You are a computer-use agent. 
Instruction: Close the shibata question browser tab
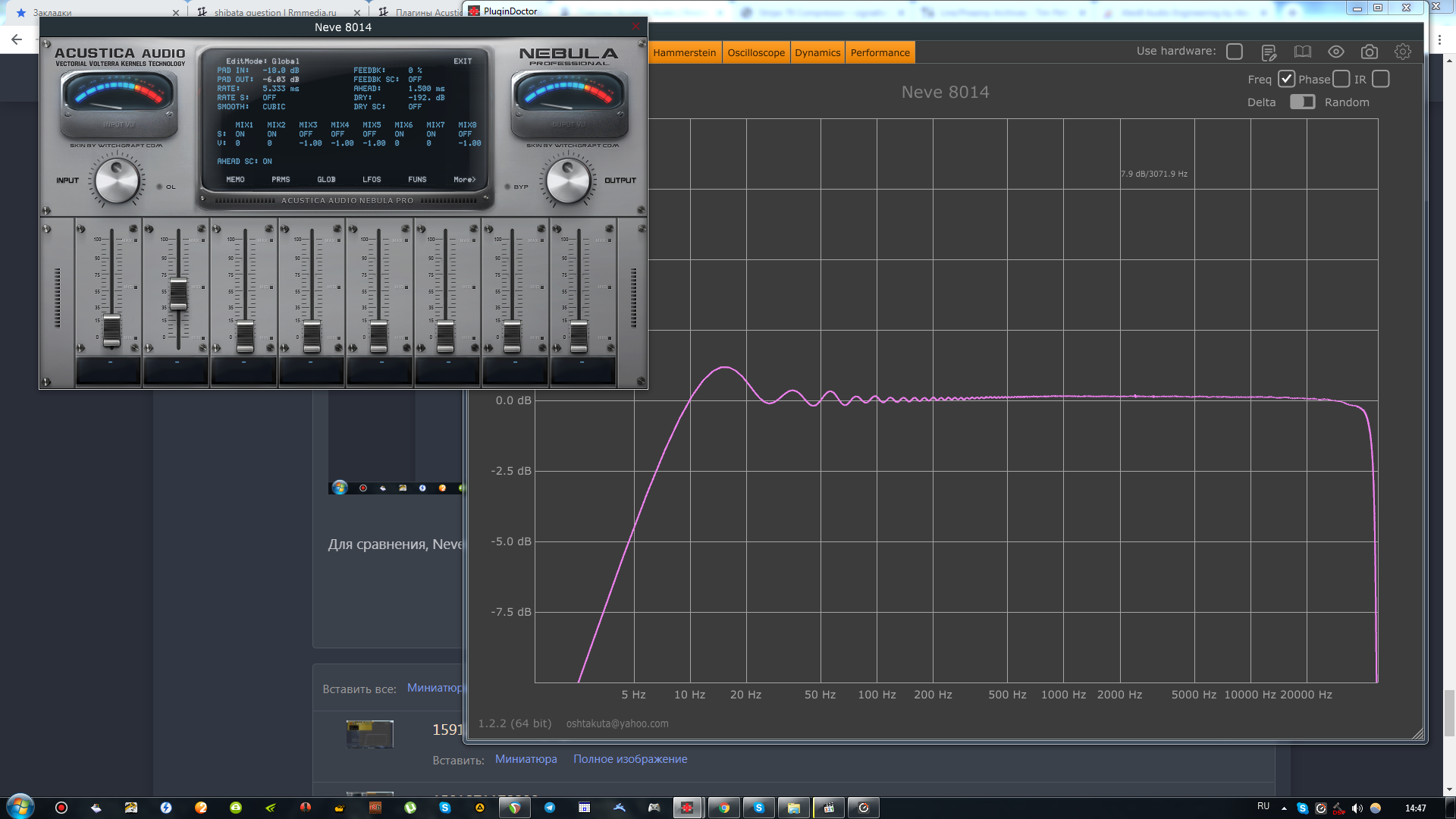click(x=357, y=12)
